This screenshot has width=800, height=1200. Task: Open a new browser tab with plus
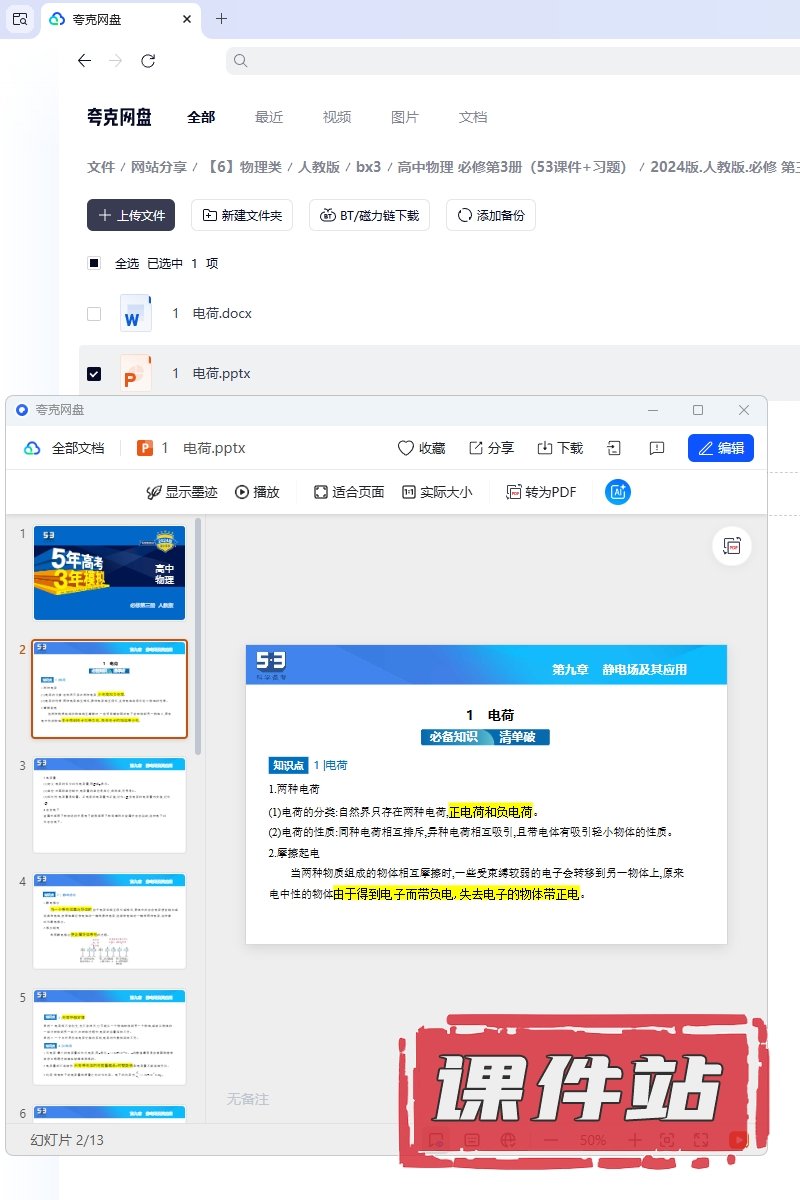click(222, 19)
